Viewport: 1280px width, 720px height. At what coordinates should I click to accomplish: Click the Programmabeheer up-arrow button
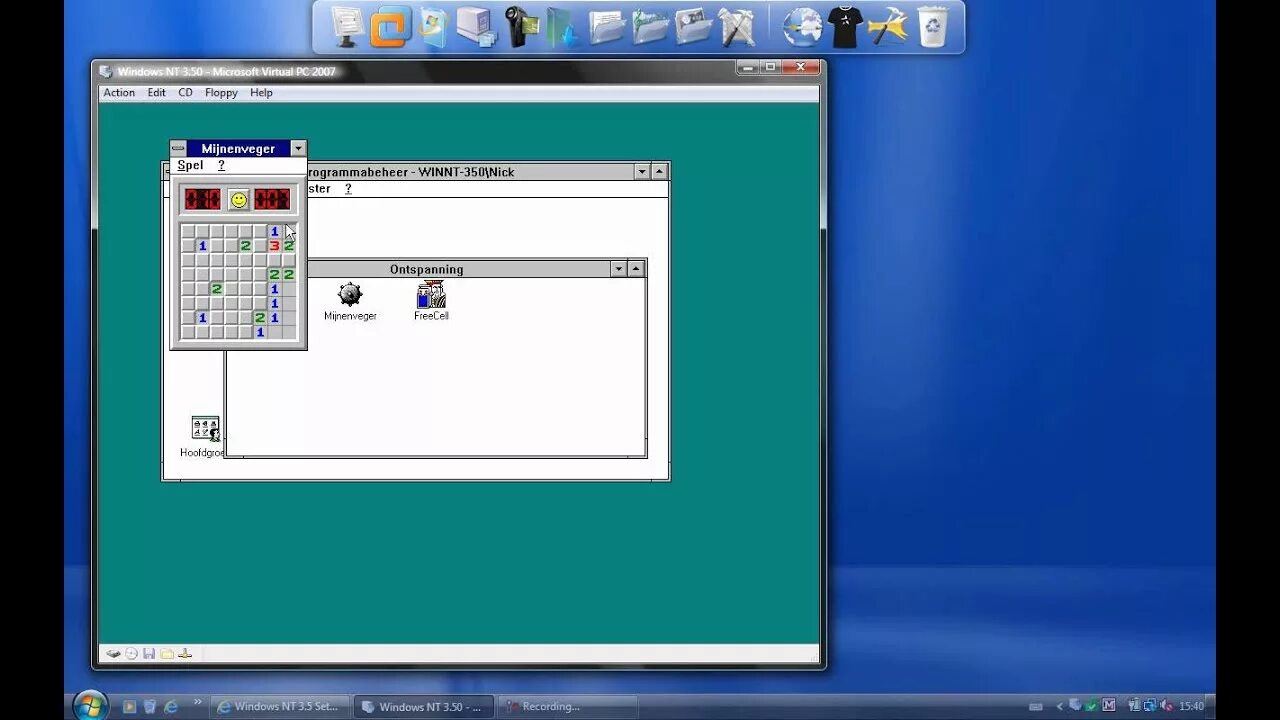point(659,172)
